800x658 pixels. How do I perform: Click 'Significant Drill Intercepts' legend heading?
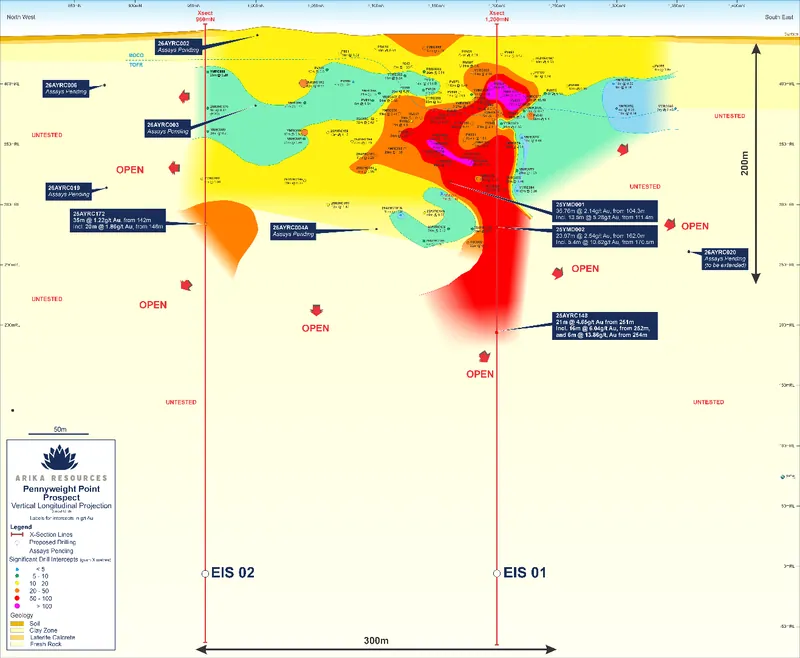pos(44,560)
